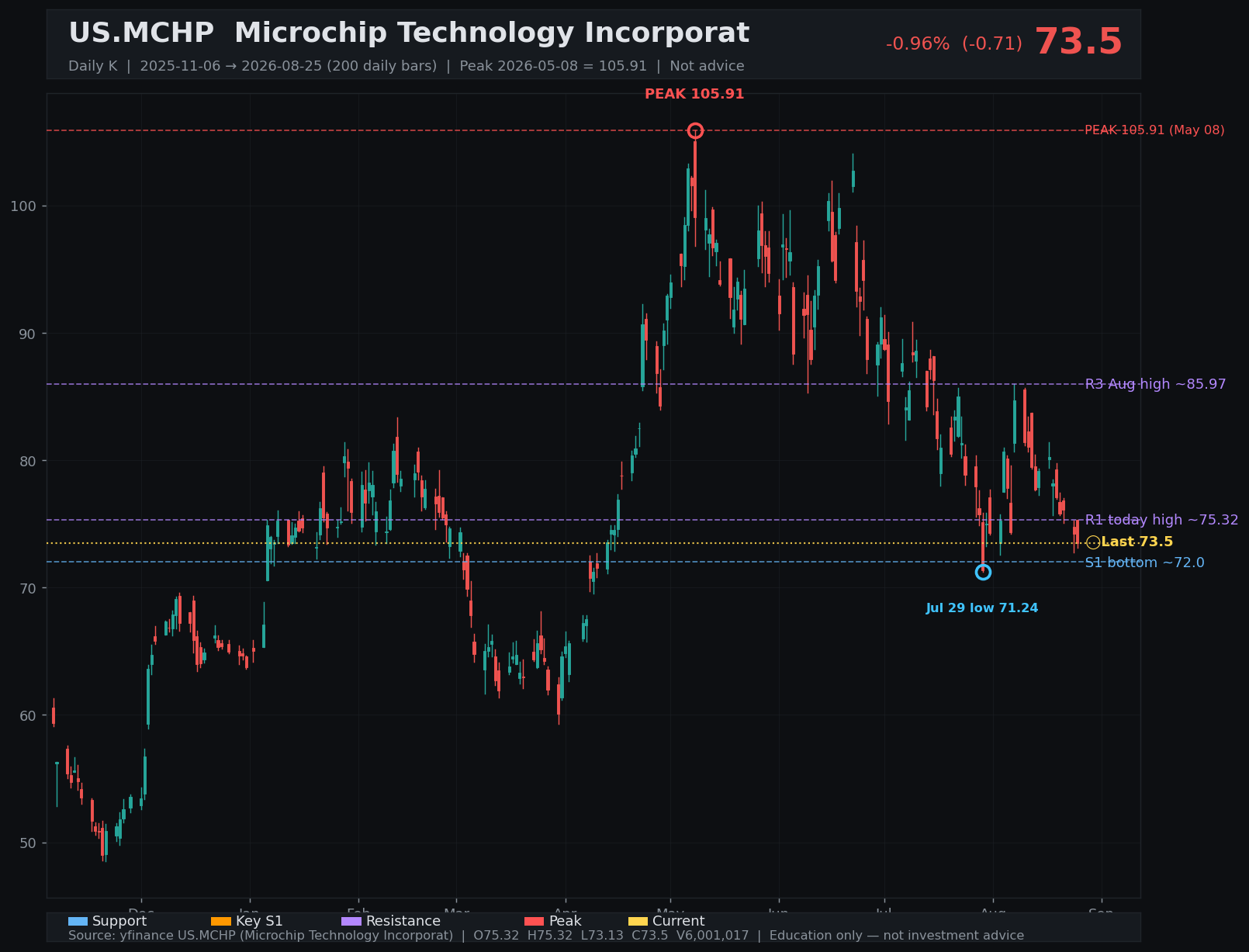
Task: Click the red peak circle marker at 105.91
Action: coord(695,130)
